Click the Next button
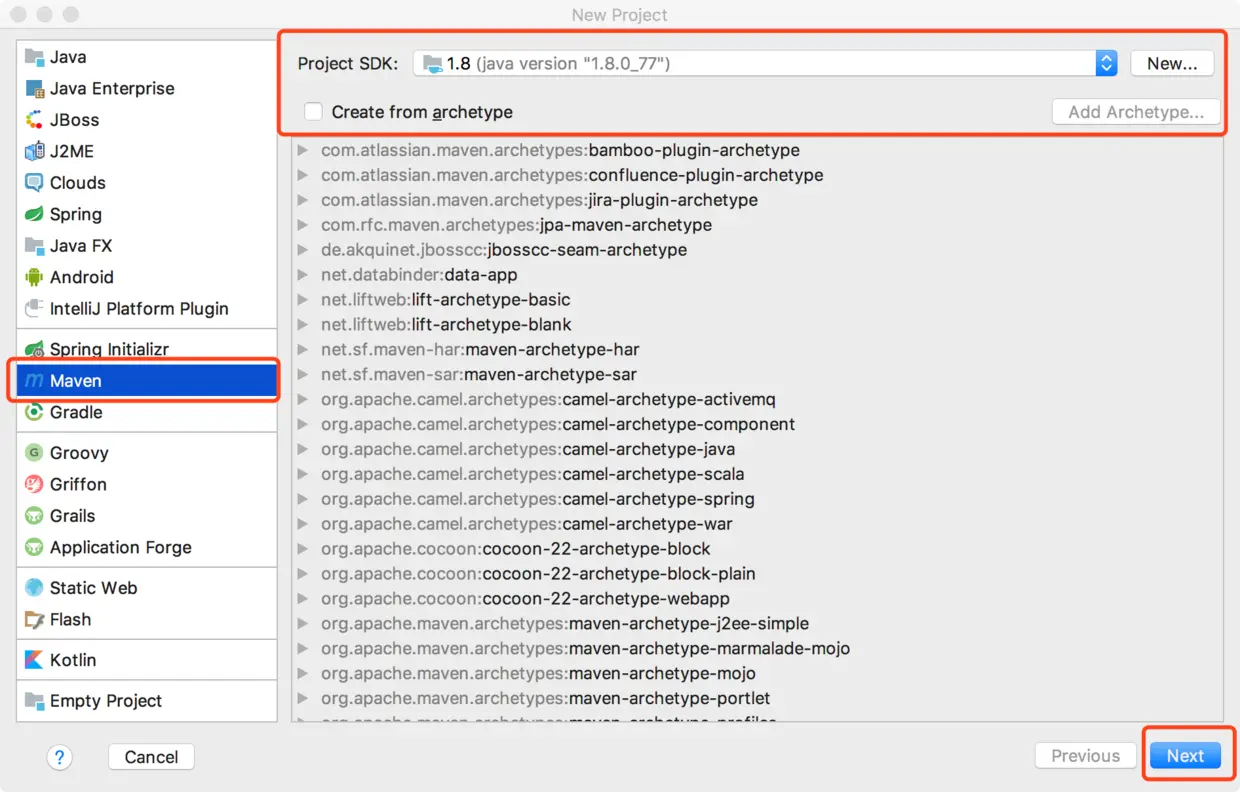Image resolution: width=1240 pixels, height=792 pixels. coord(1185,756)
